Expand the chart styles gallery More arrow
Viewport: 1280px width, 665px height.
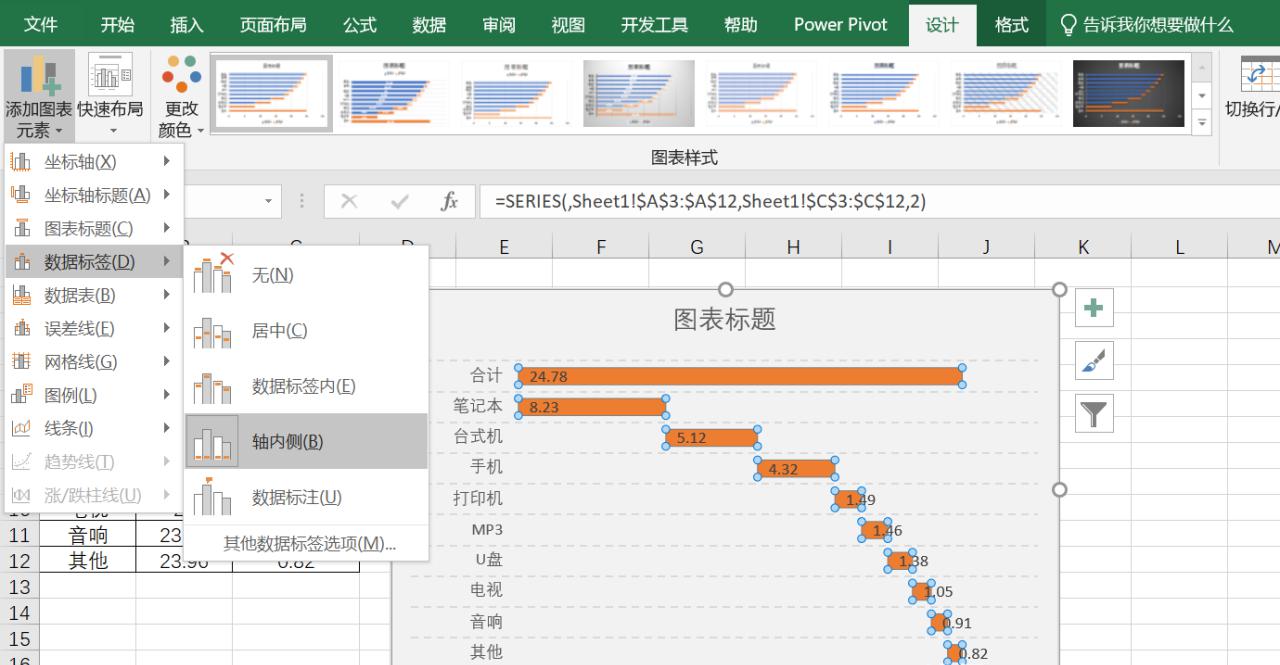(x=1202, y=120)
